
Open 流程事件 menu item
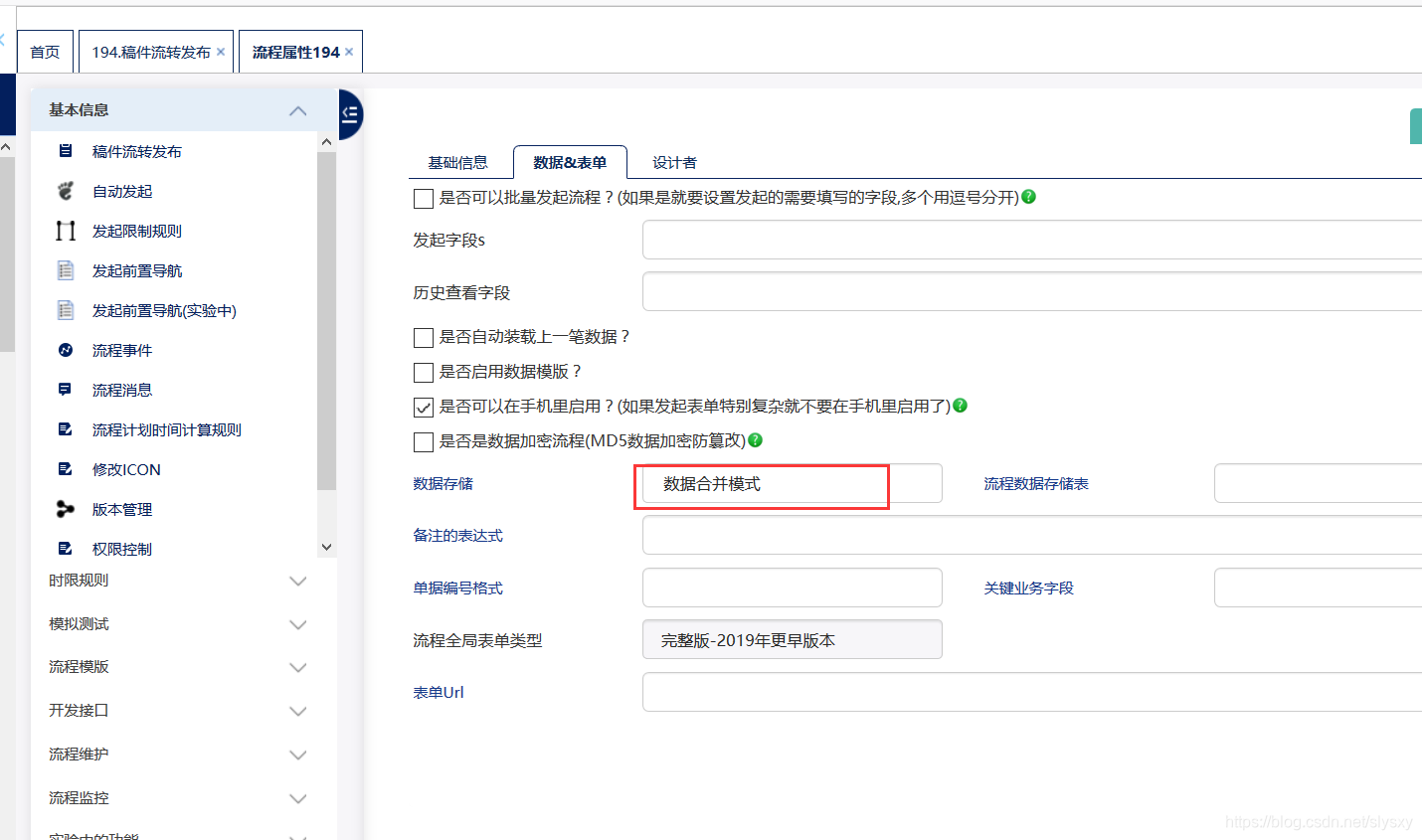(122, 350)
